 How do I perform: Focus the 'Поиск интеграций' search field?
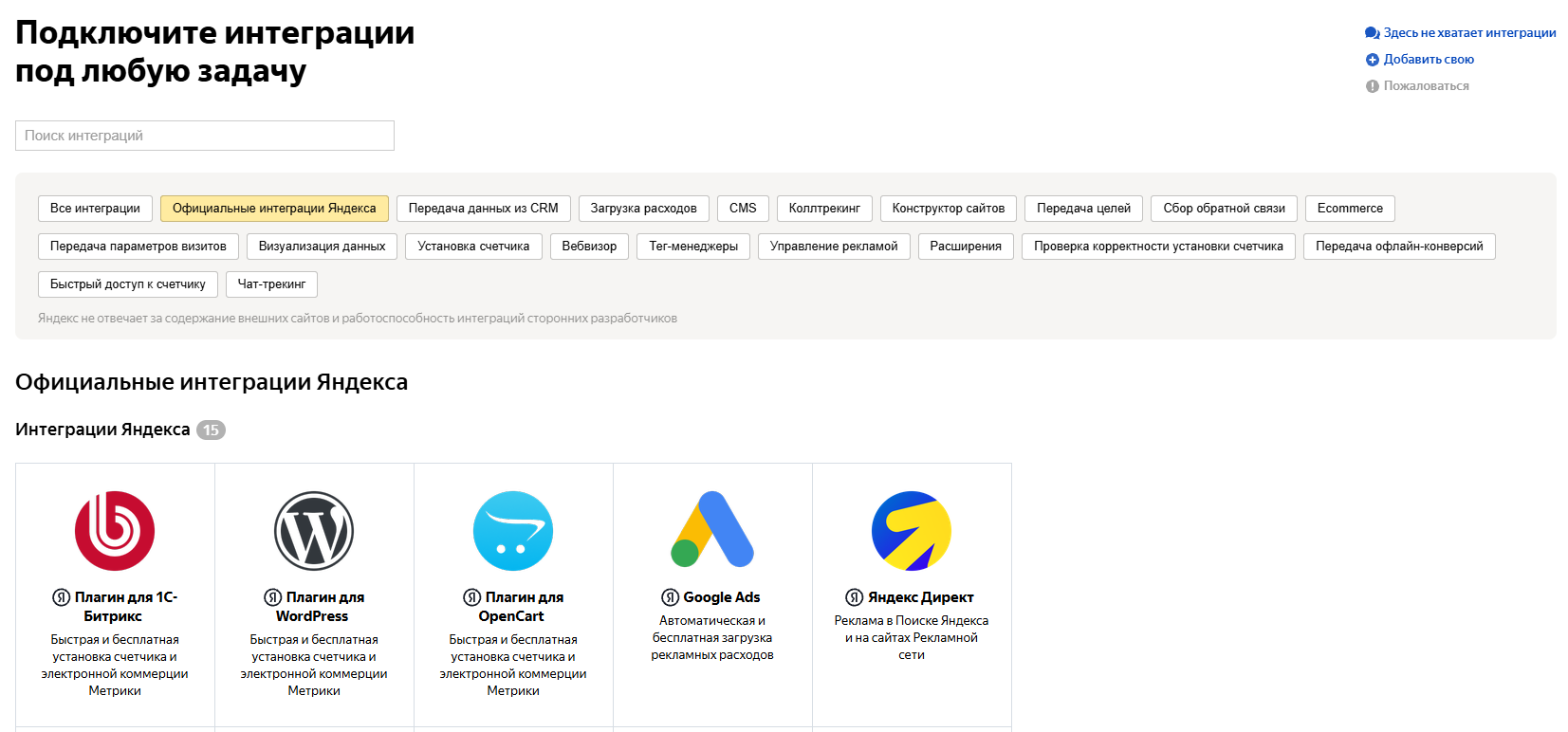coord(205,136)
